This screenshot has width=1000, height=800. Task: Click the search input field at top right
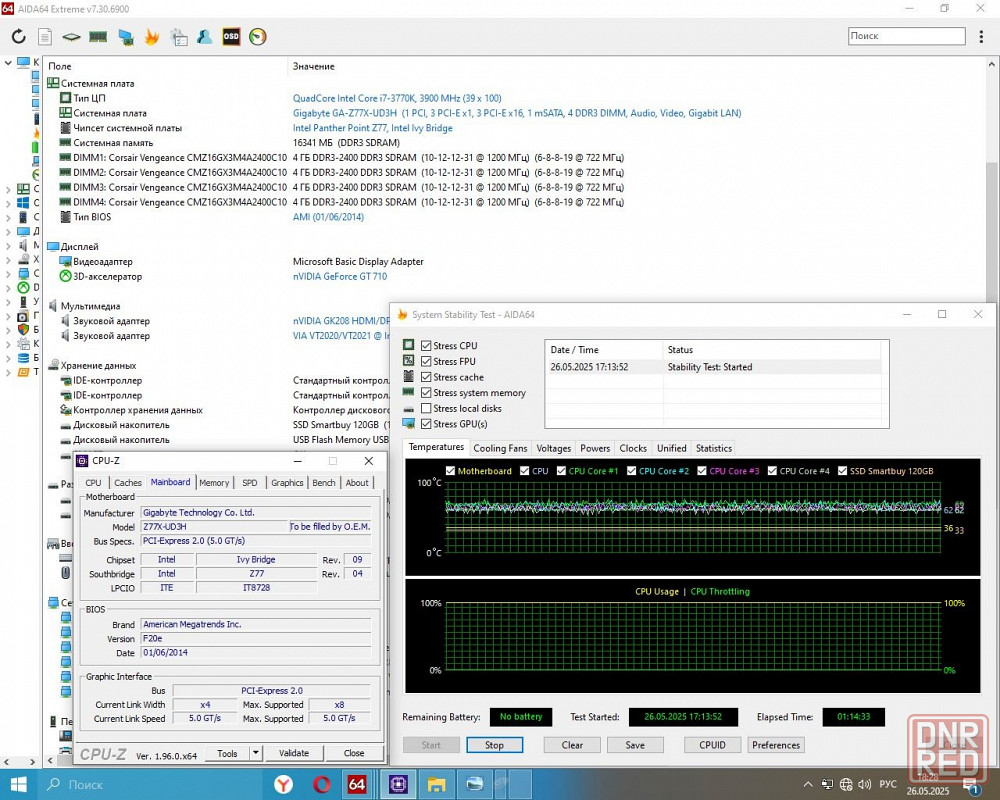(x=905, y=36)
